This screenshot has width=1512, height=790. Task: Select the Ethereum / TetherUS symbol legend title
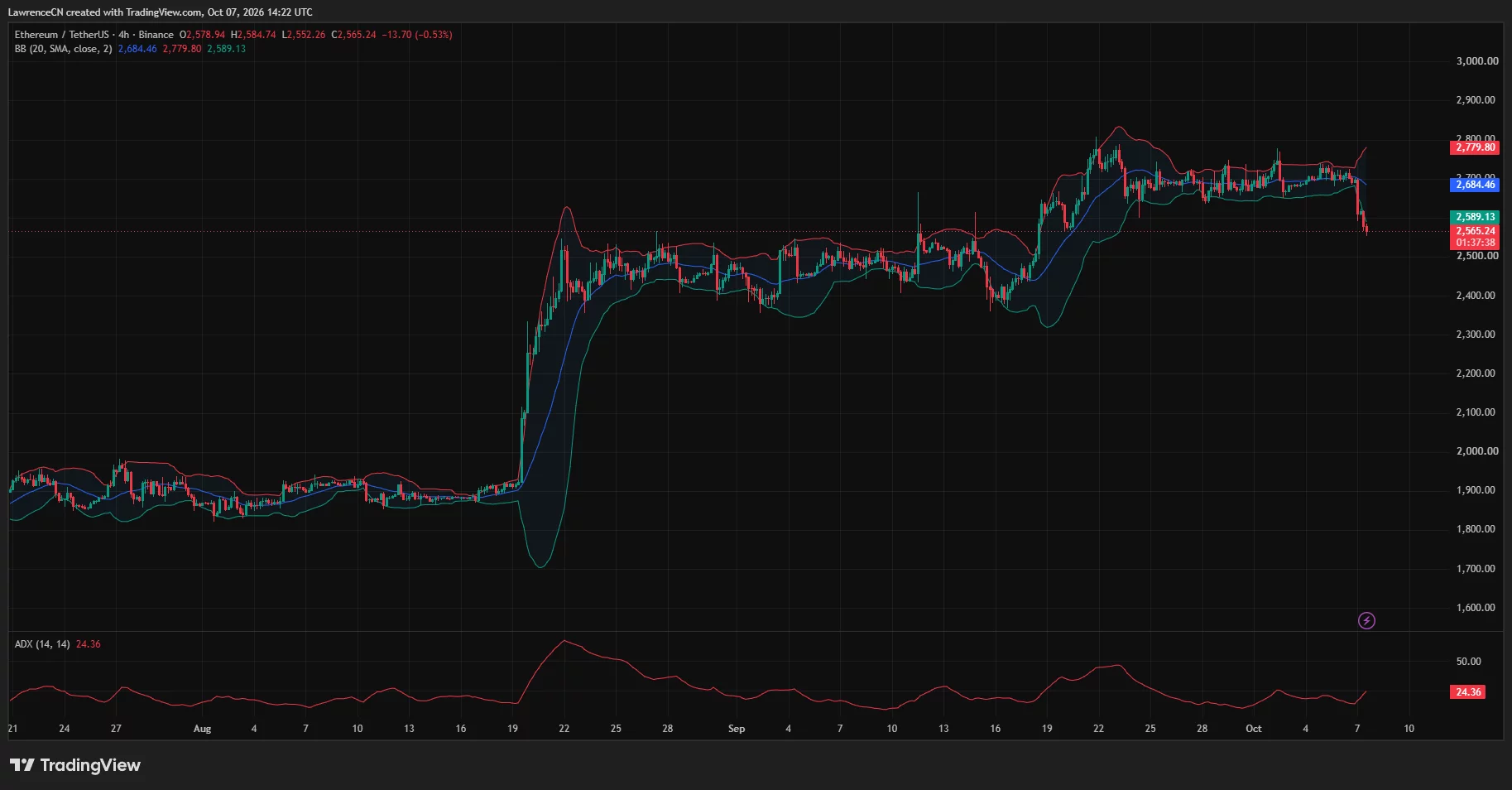[x=94, y=35]
